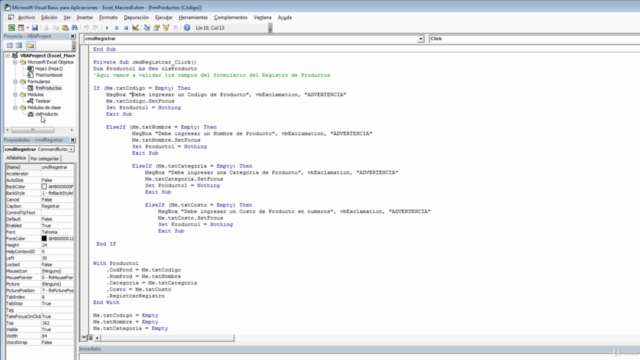Click the (Name) property value cmdRegistrar

tap(58, 167)
